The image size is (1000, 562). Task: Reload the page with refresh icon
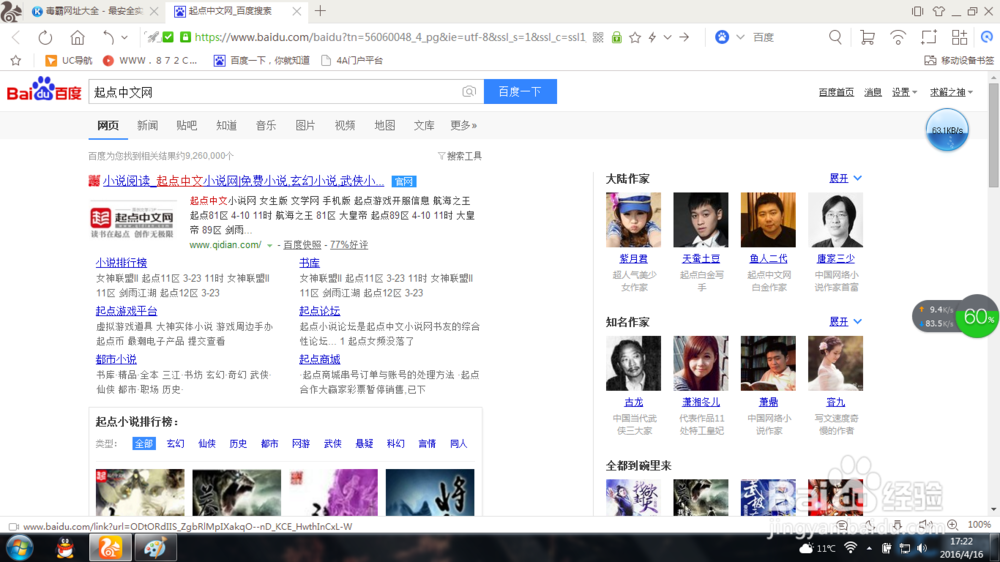coord(45,38)
